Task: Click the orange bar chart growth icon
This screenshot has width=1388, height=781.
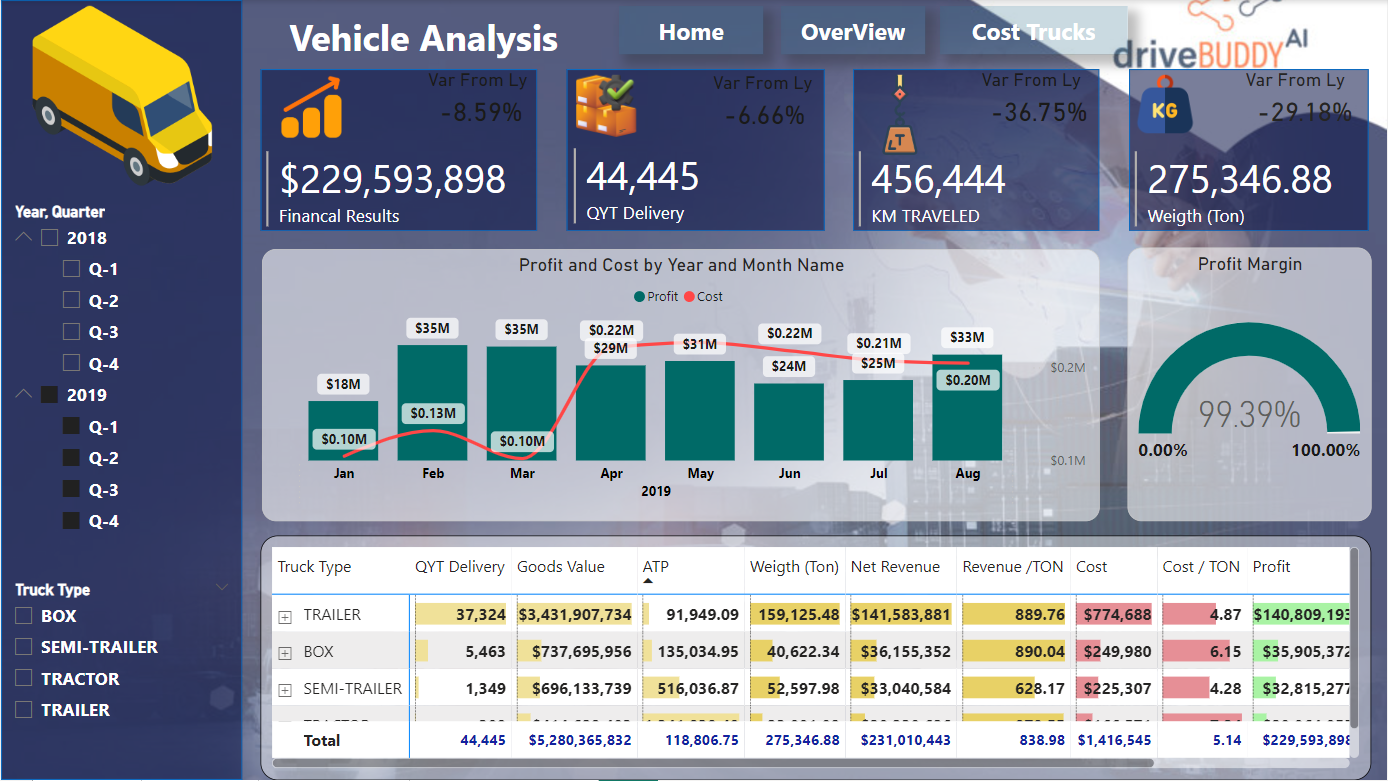Action: [x=311, y=108]
